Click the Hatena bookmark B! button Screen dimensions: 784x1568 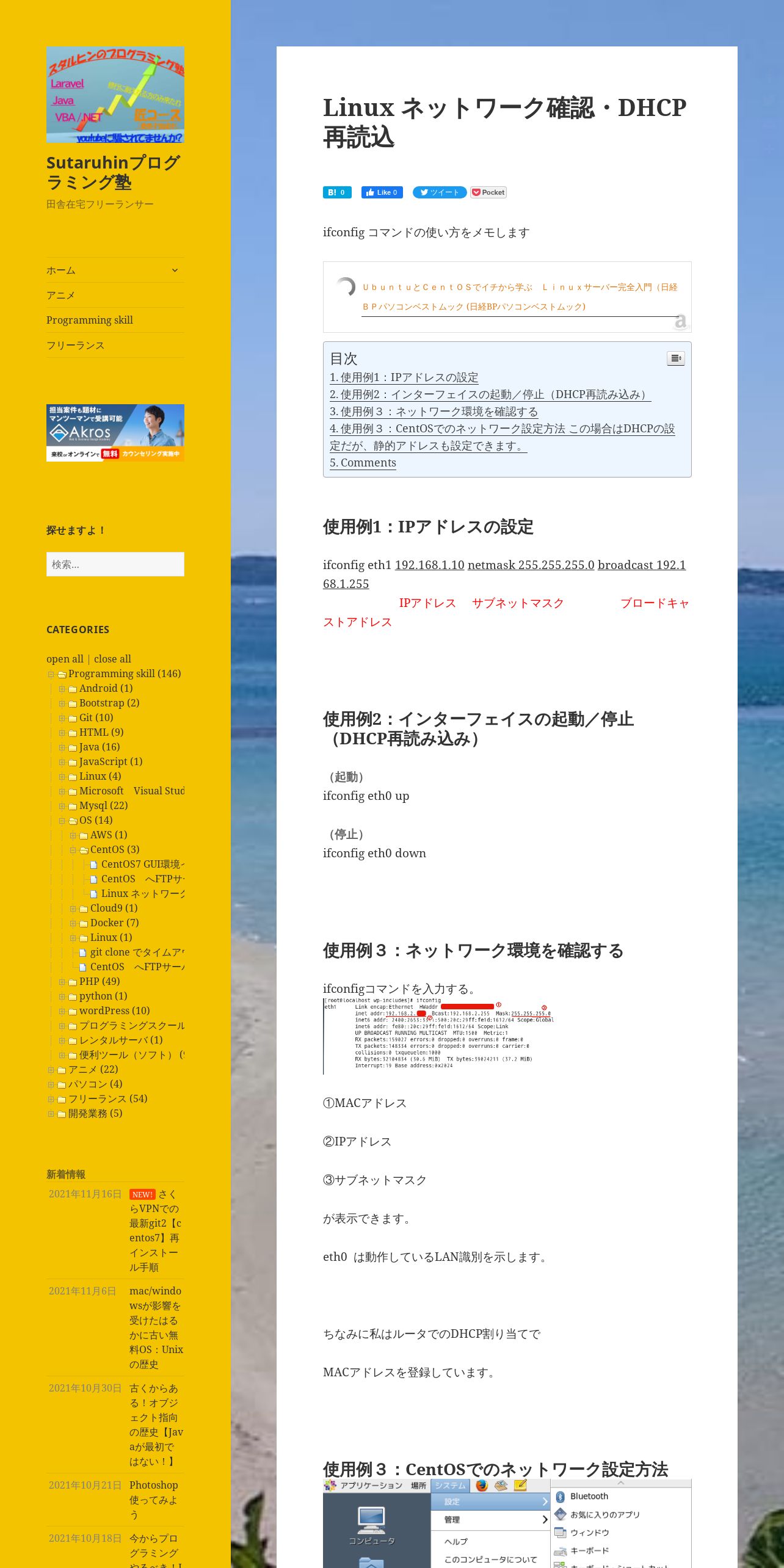337,192
